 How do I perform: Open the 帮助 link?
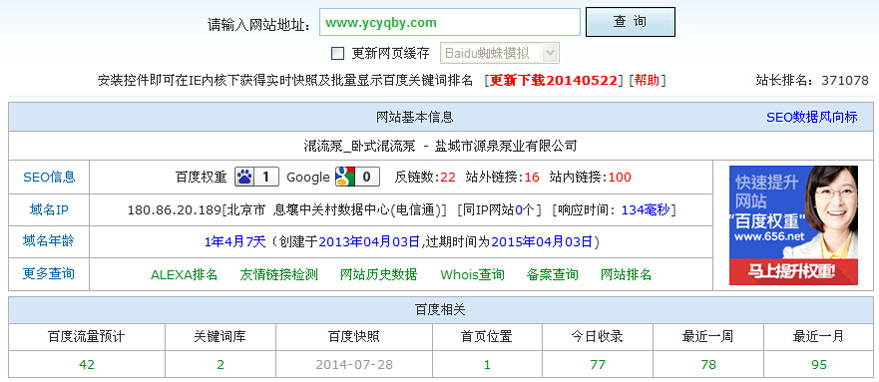[647, 80]
